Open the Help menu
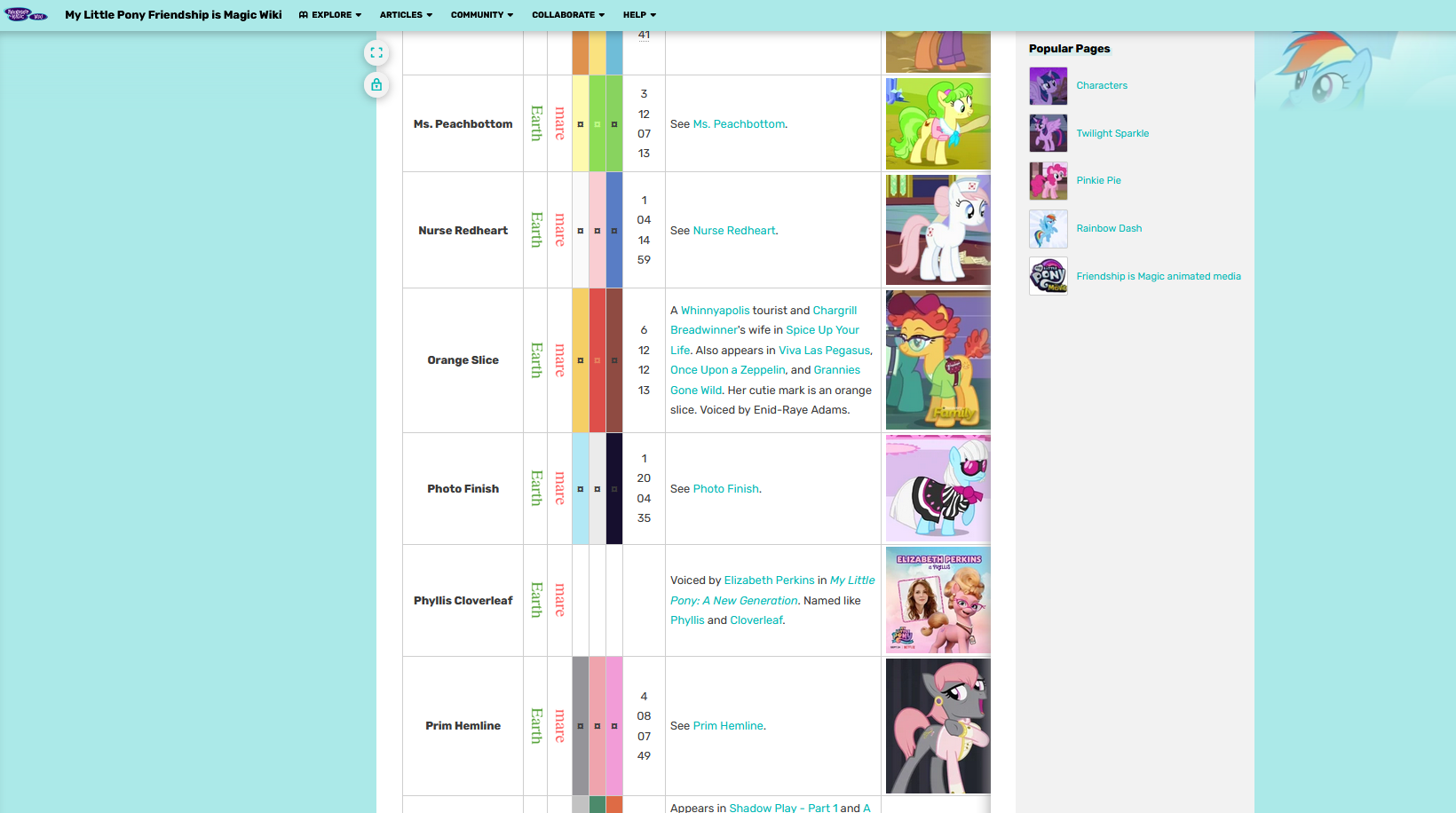 (x=639, y=15)
